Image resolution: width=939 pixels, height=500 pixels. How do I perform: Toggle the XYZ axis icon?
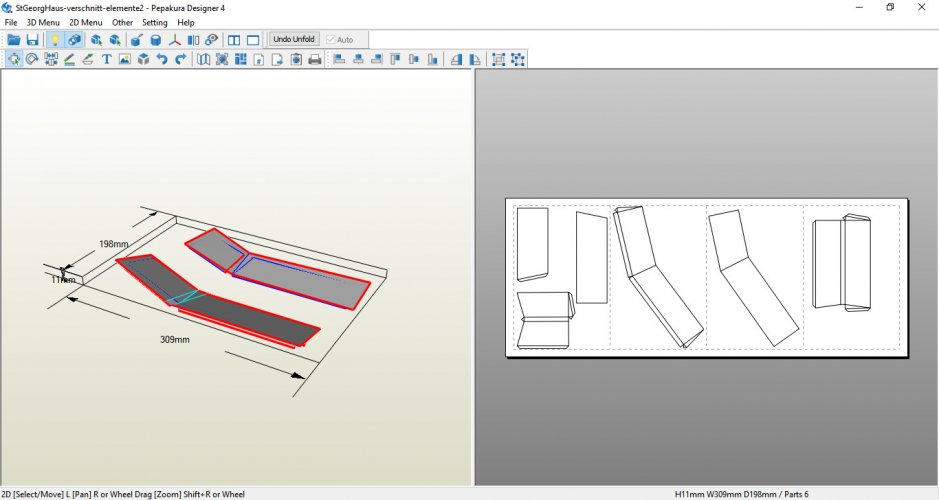click(x=174, y=40)
